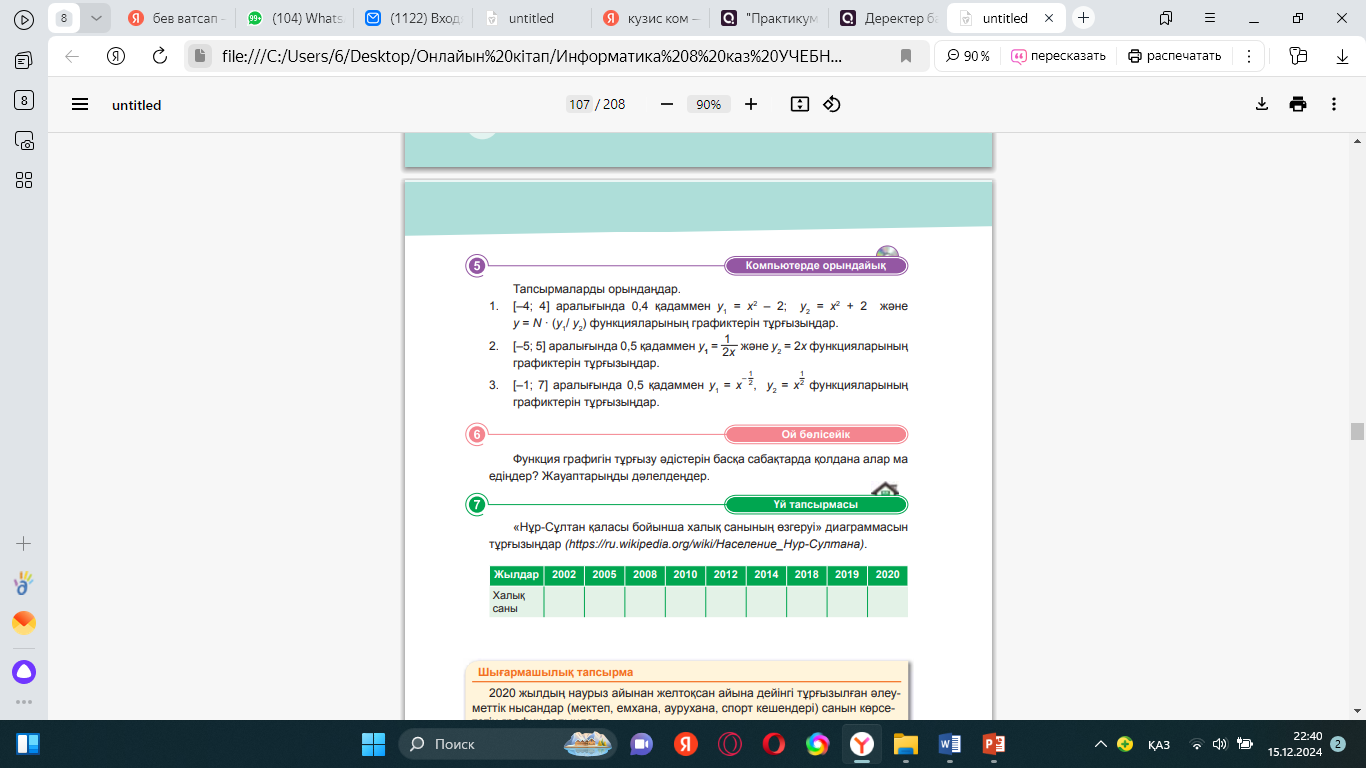Click the Шығармашылық тапсырма heading
The width and height of the screenshot is (1366, 768).
tap(556, 672)
